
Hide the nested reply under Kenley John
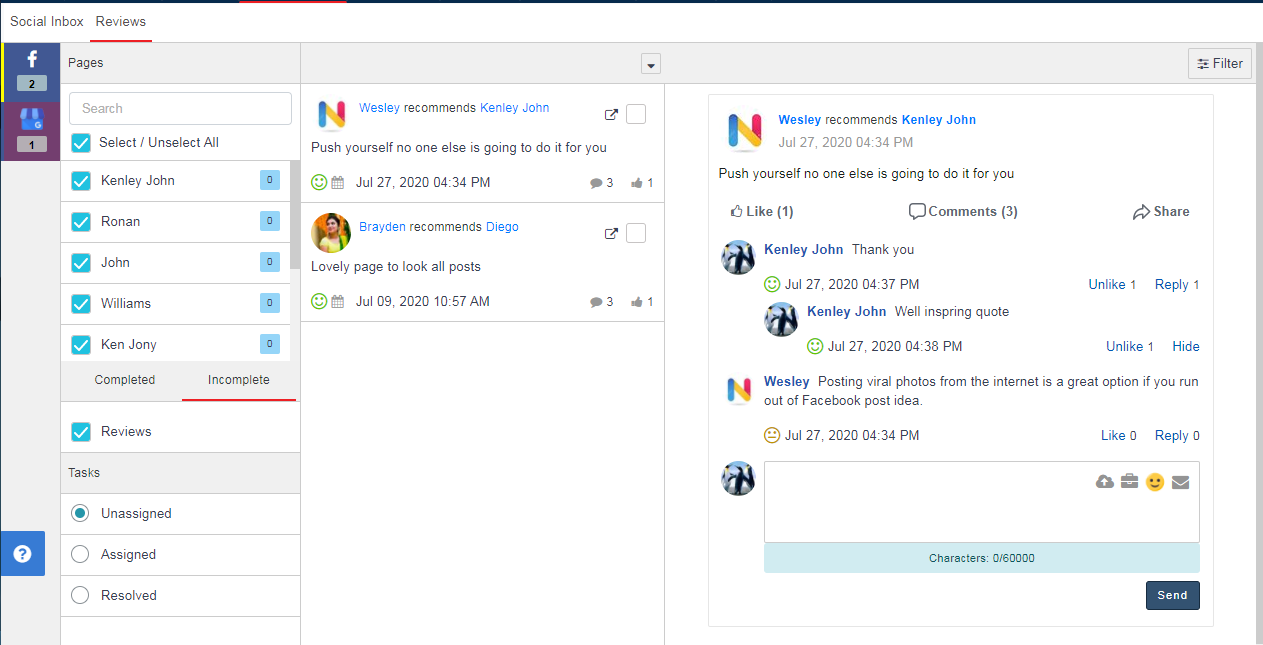tap(1185, 346)
